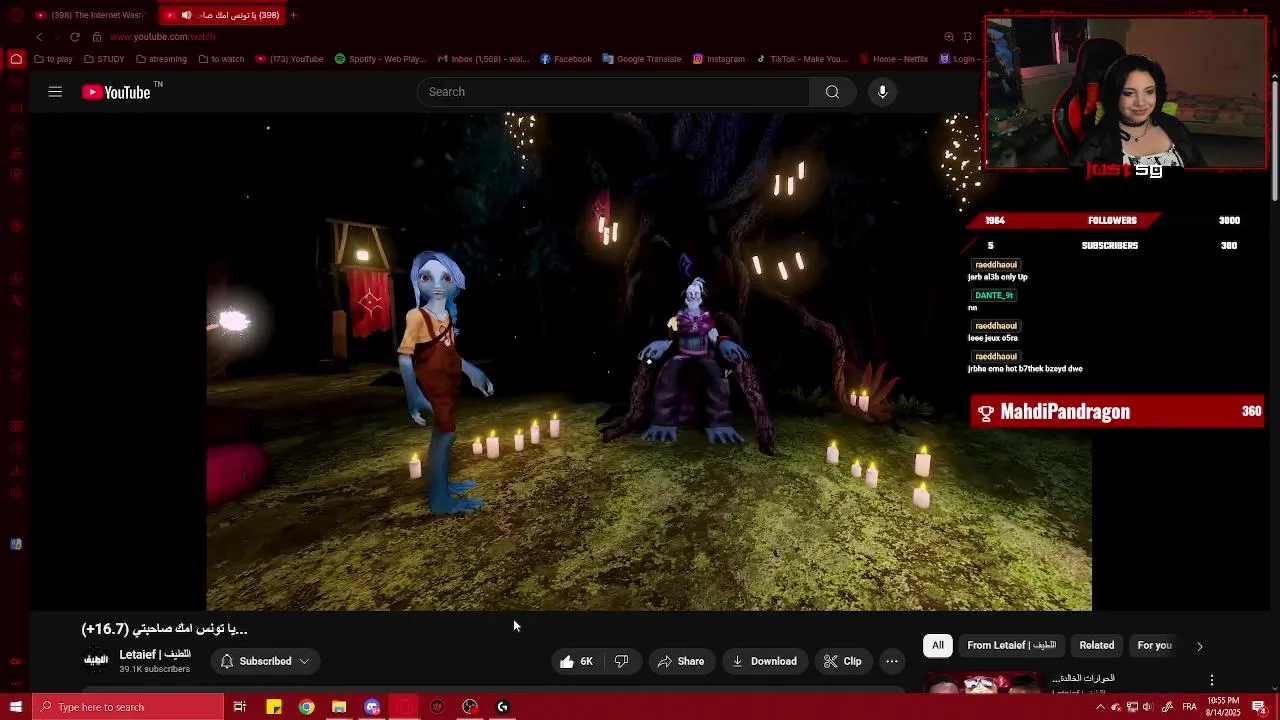Open File Explorer from the taskbar
The width and height of the screenshot is (1280, 720).
[x=339, y=707]
